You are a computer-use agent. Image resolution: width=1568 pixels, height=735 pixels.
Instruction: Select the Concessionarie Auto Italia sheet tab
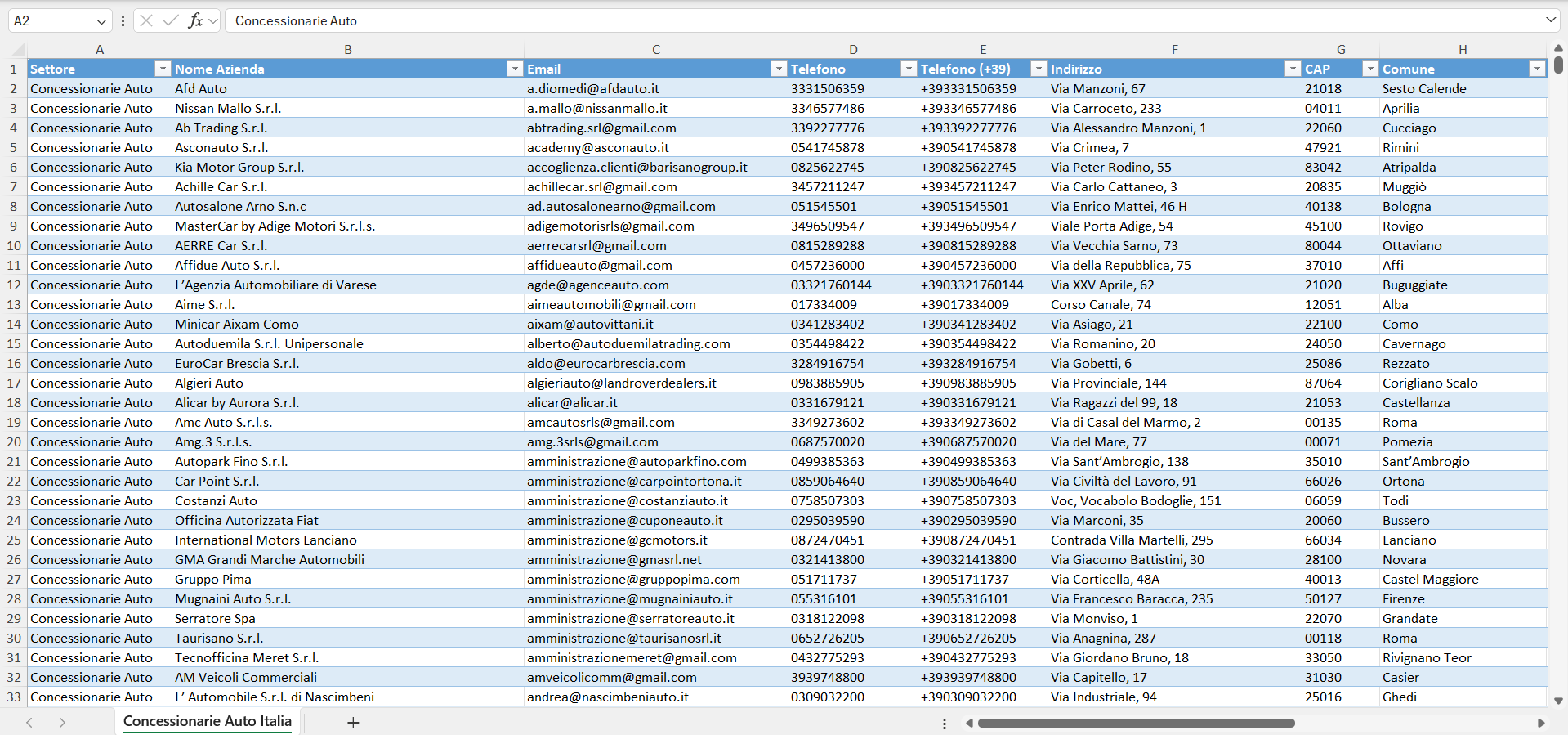(x=208, y=721)
